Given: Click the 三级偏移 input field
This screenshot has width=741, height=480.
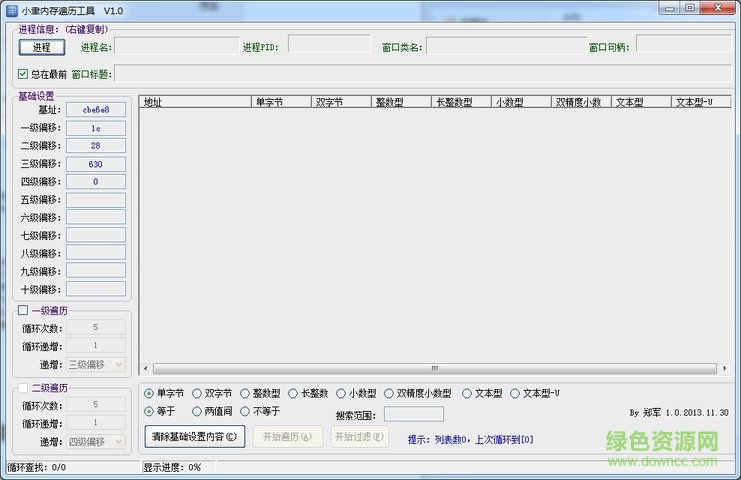Looking at the screenshot, I should coord(96,164).
